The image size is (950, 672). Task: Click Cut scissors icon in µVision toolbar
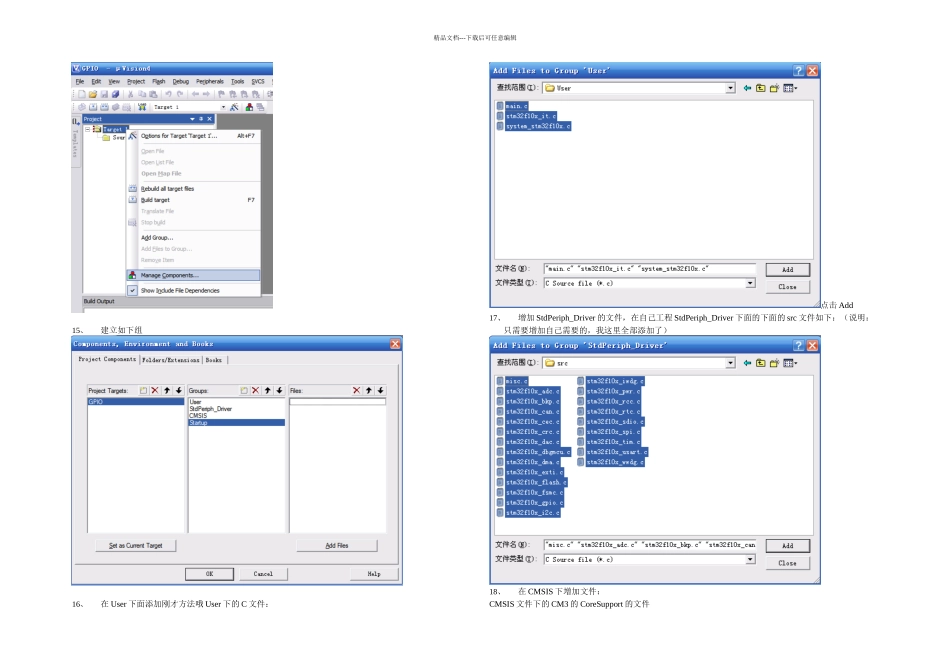130,95
